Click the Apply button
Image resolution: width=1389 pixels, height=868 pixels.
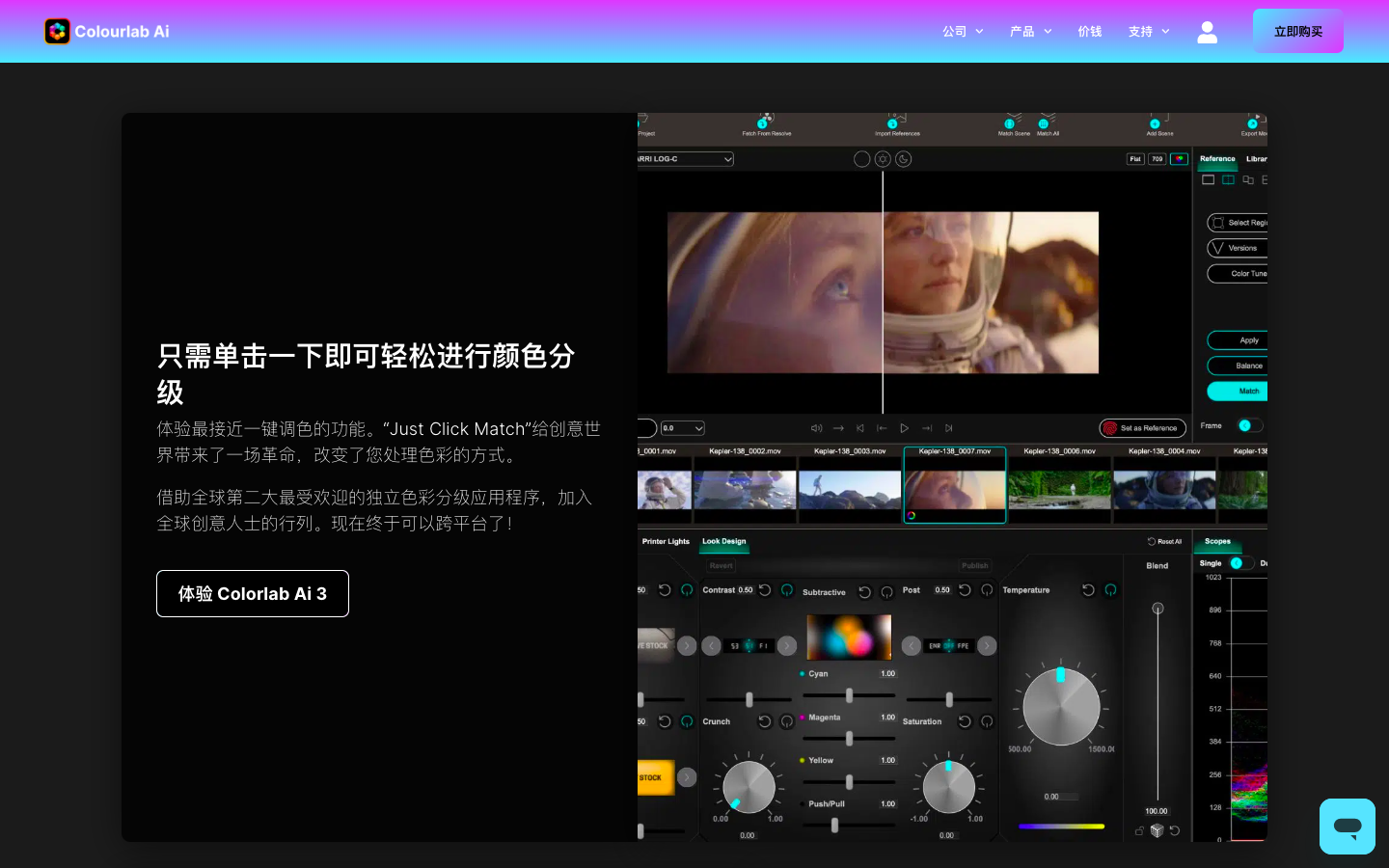click(x=1238, y=340)
